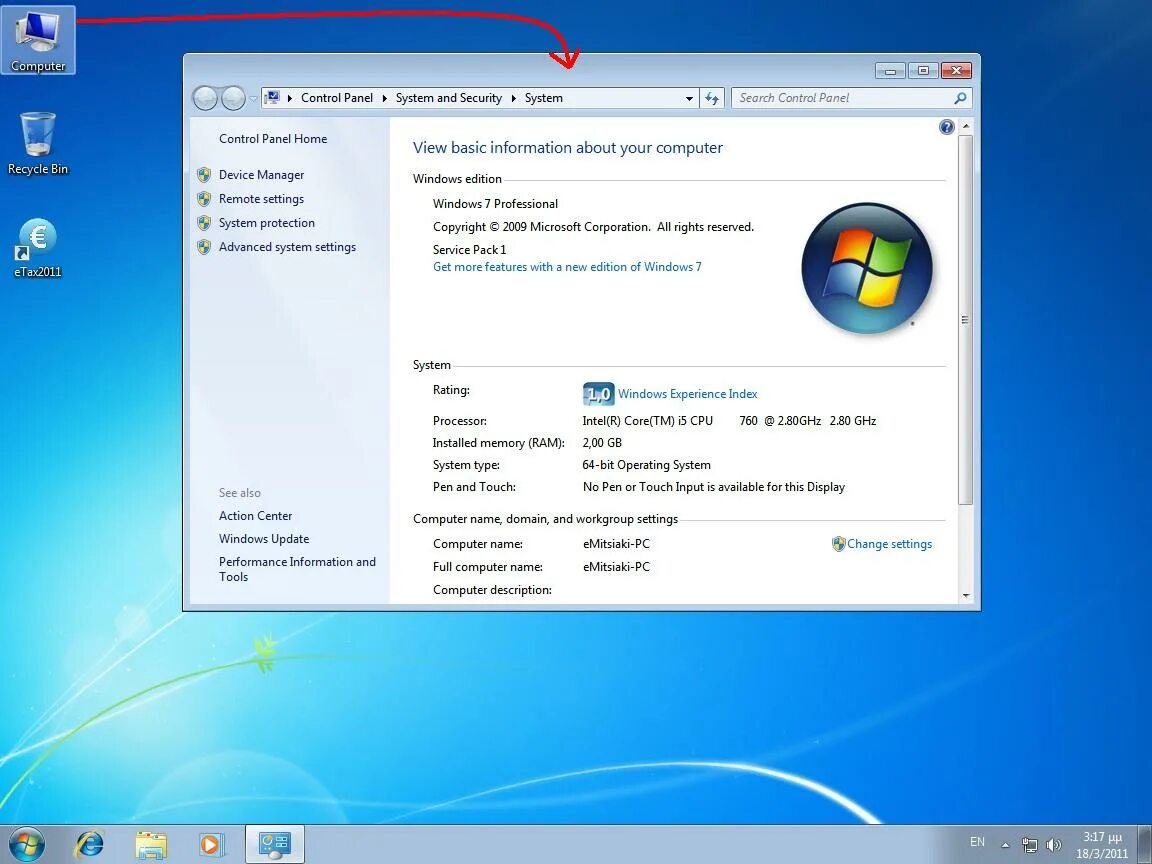Click the address bar refresh button

click(x=712, y=98)
